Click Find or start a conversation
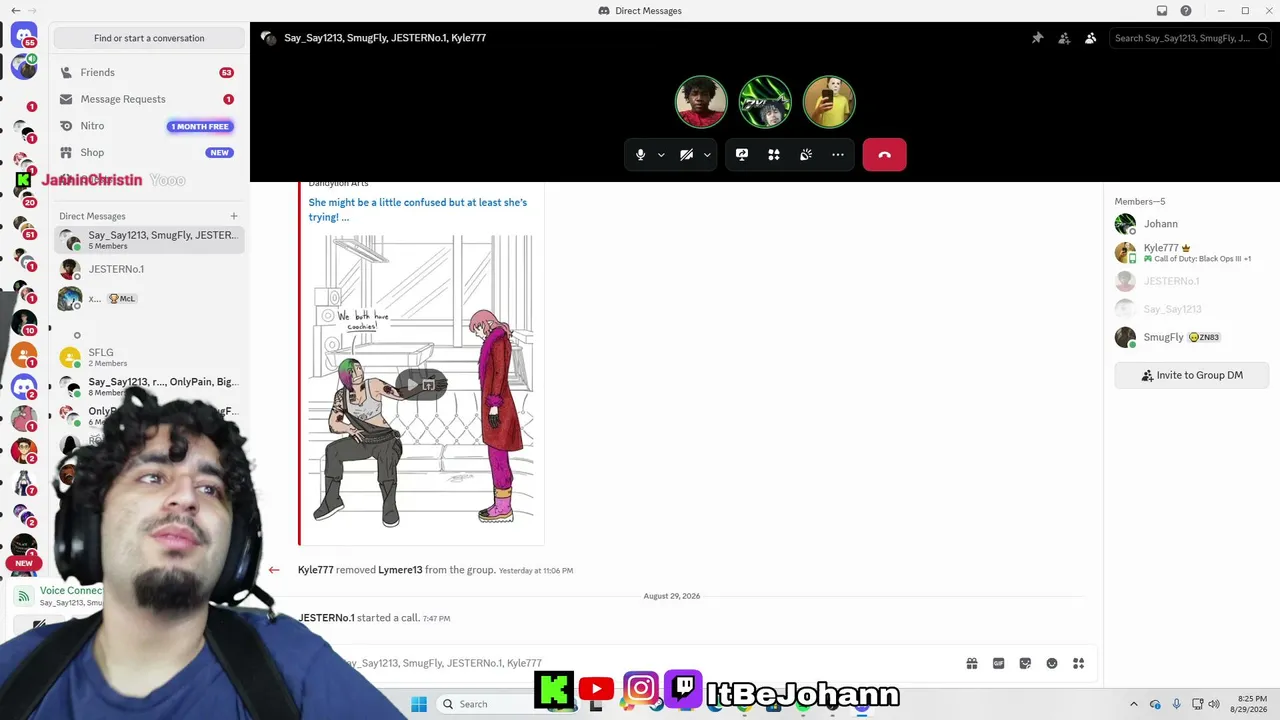Image resolution: width=1280 pixels, height=720 pixels. [x=149, y=38]
